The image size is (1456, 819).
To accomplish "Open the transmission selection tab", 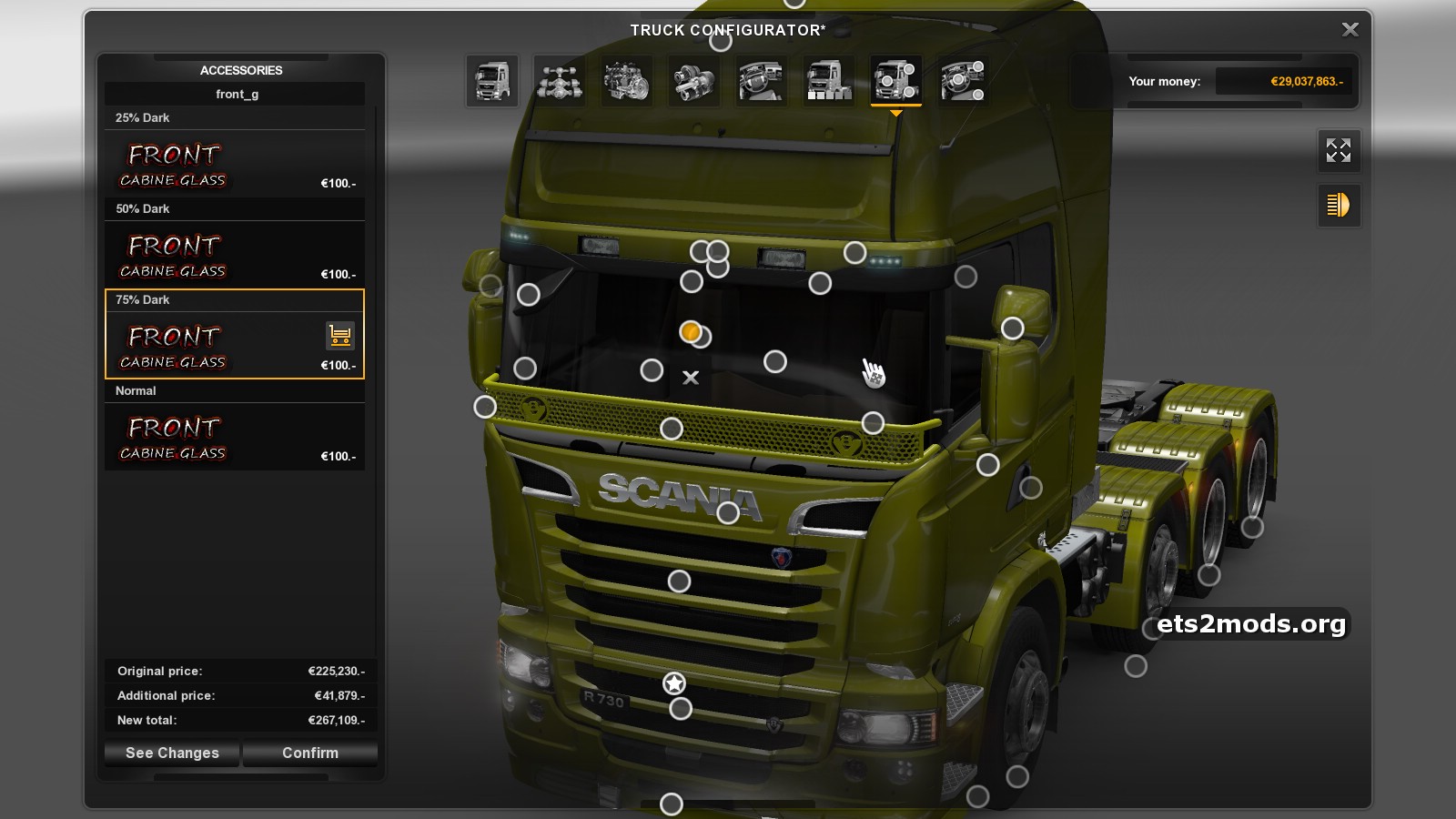I will pos(693,81).
